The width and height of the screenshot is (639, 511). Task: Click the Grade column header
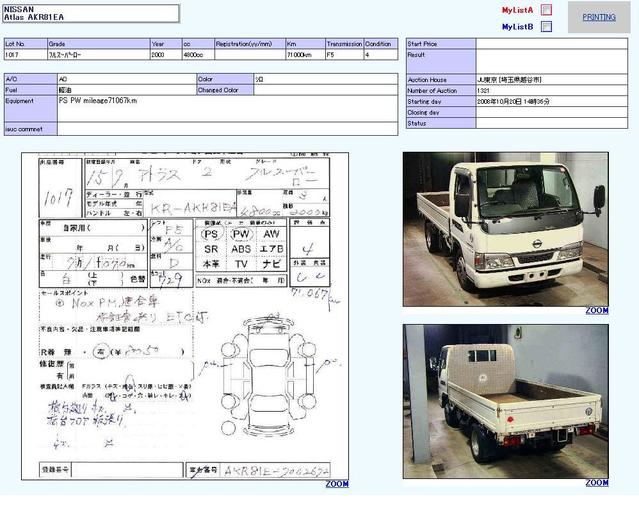tap(99, 44)
